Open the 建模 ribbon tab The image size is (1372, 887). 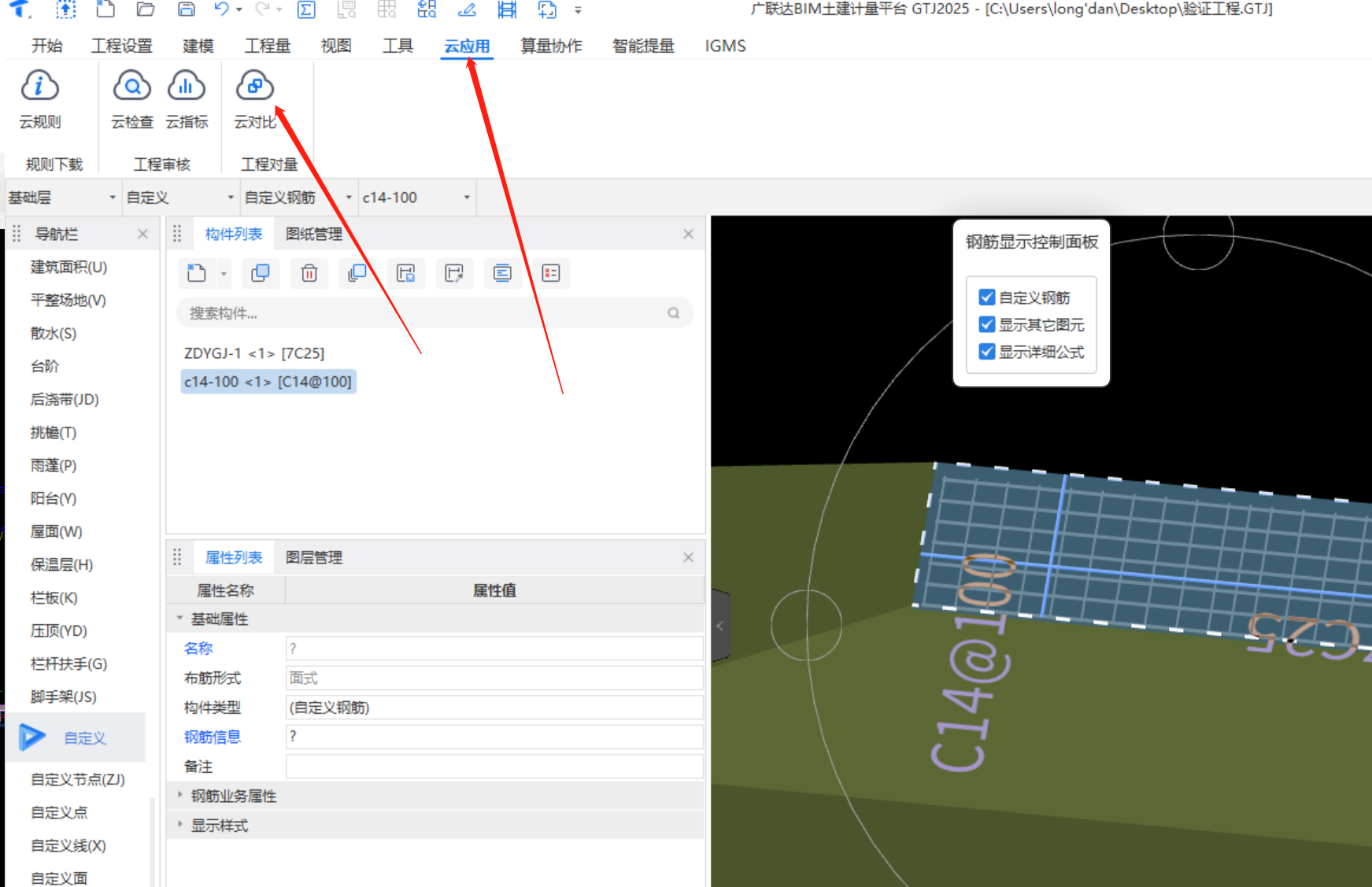point(198,46)
